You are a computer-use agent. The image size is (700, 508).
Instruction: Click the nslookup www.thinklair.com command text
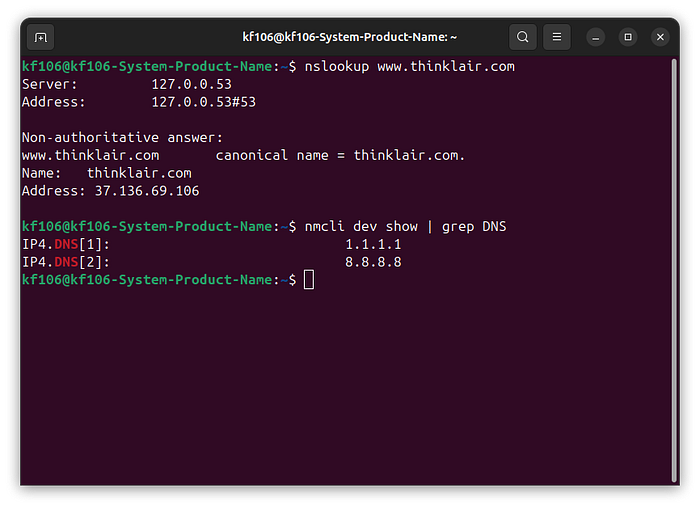pyautogui.click(x=409, y=67)
